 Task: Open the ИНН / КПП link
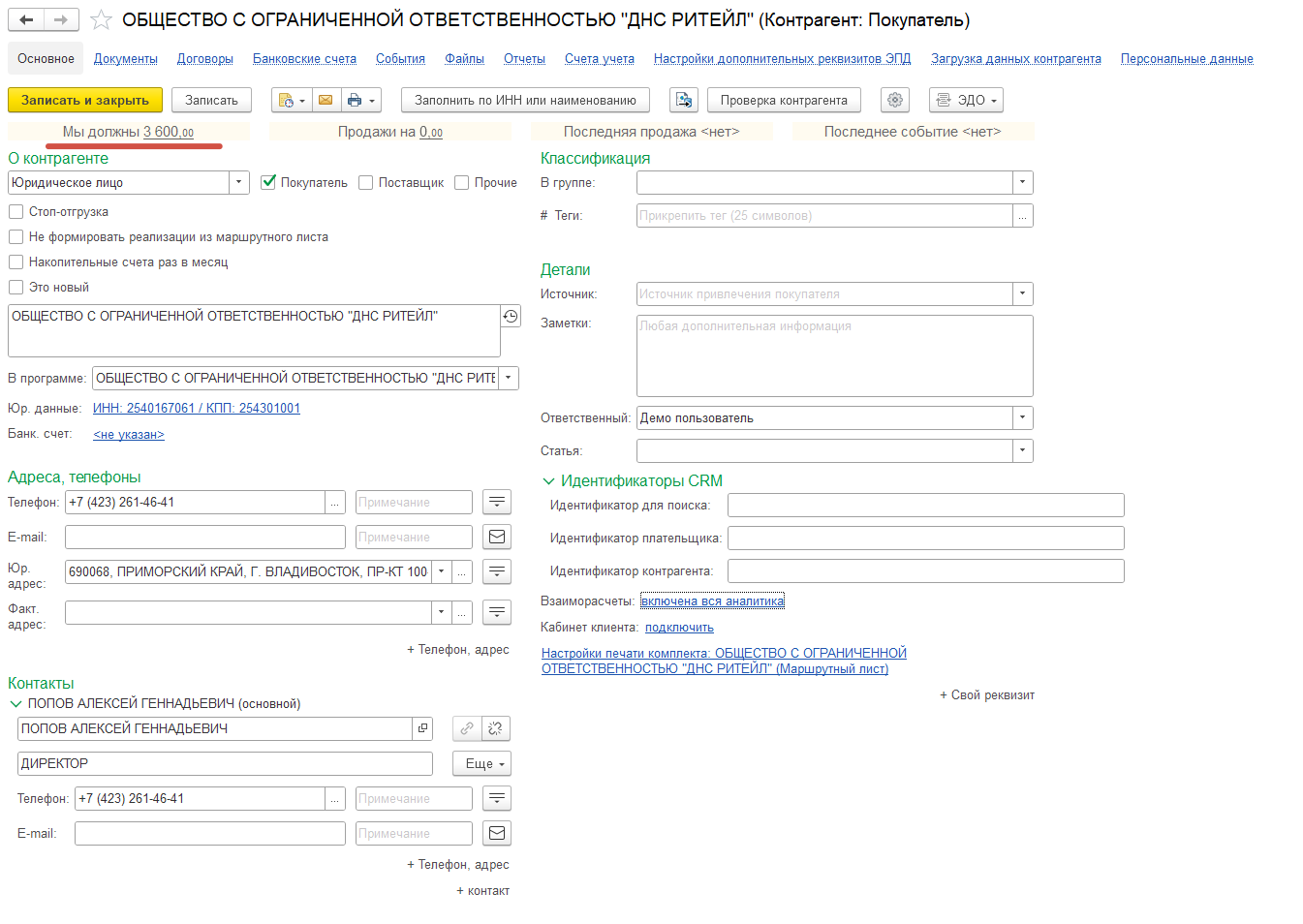point(197,409)
